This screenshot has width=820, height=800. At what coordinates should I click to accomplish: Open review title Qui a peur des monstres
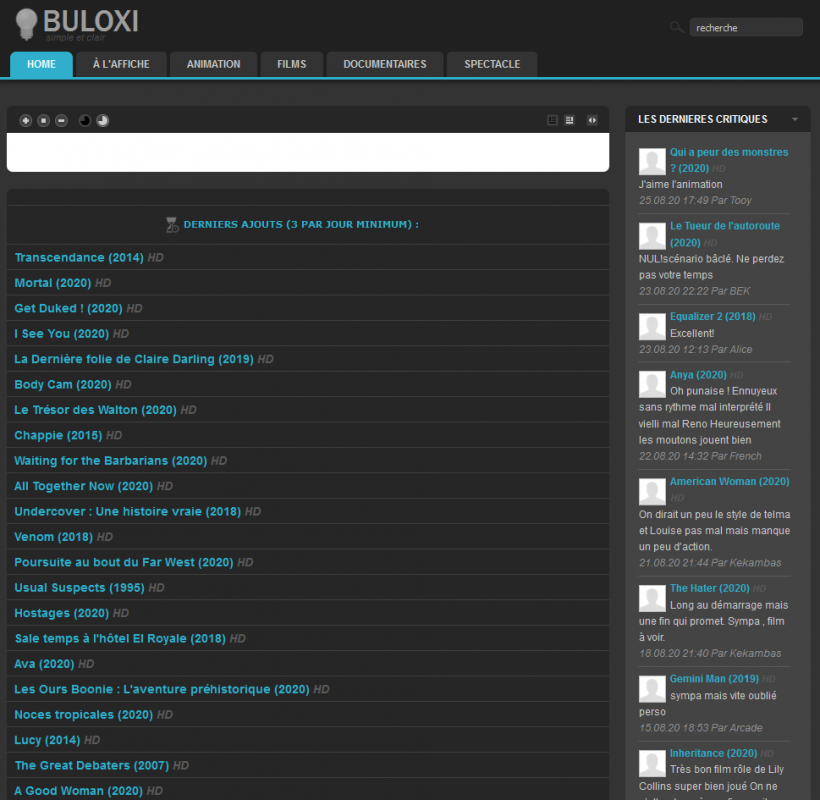click(x=728, y=160)
